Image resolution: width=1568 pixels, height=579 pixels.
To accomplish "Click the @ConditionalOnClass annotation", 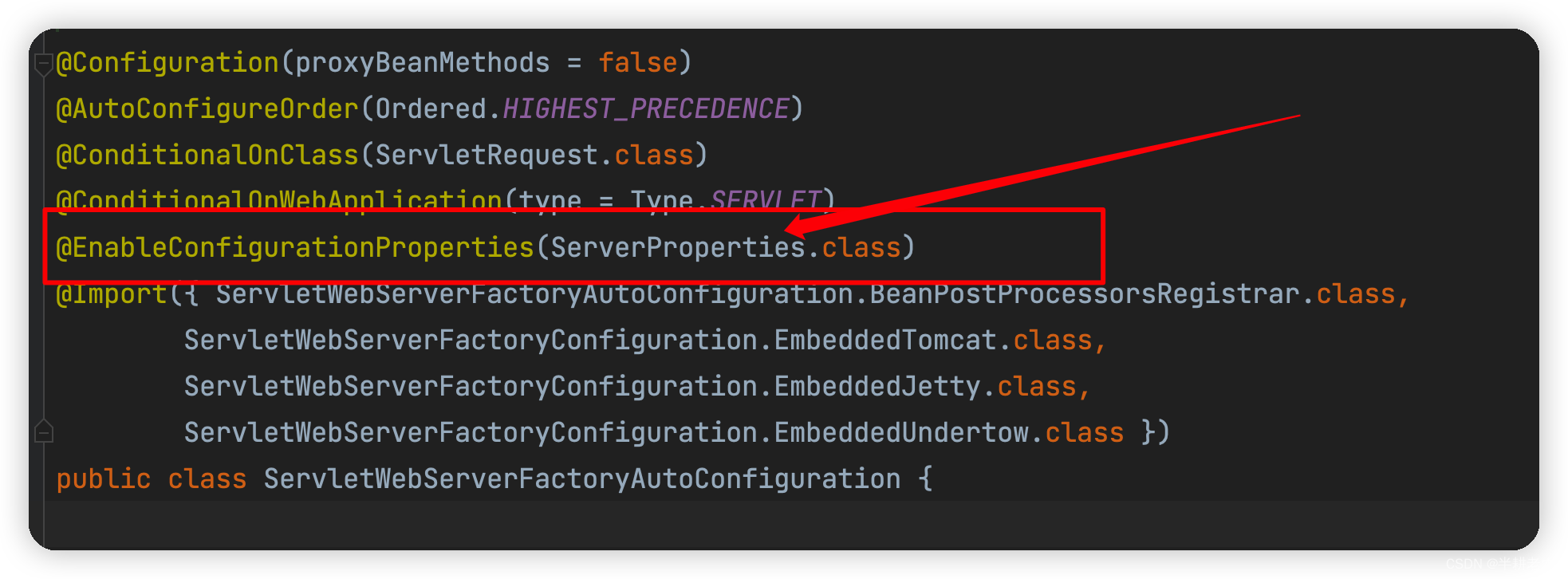I will coord(207,155).
